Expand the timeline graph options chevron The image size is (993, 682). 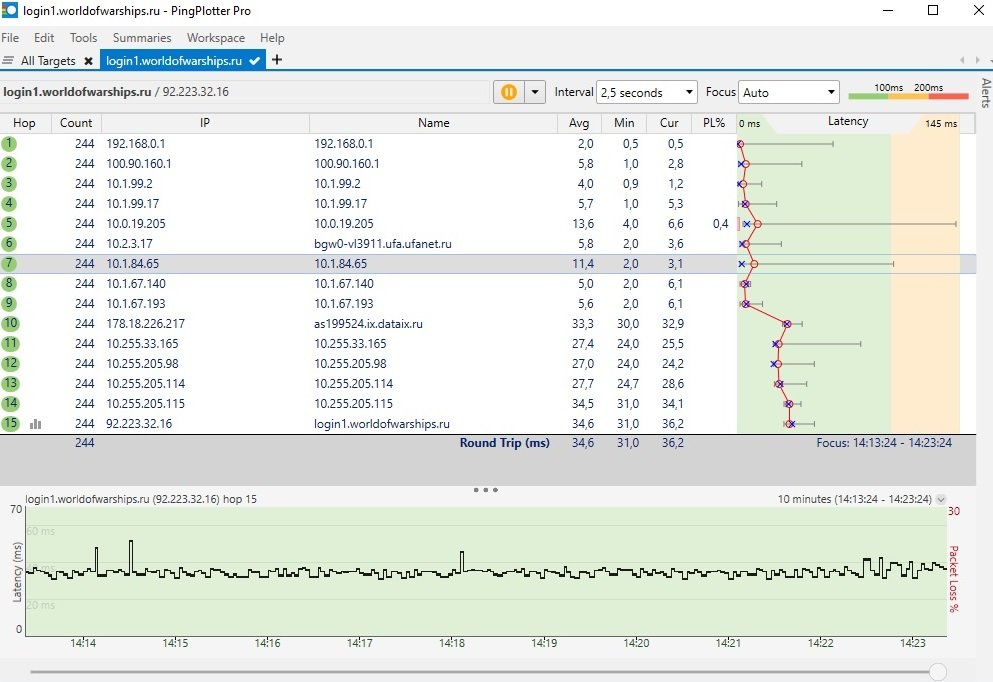[940, 500]
